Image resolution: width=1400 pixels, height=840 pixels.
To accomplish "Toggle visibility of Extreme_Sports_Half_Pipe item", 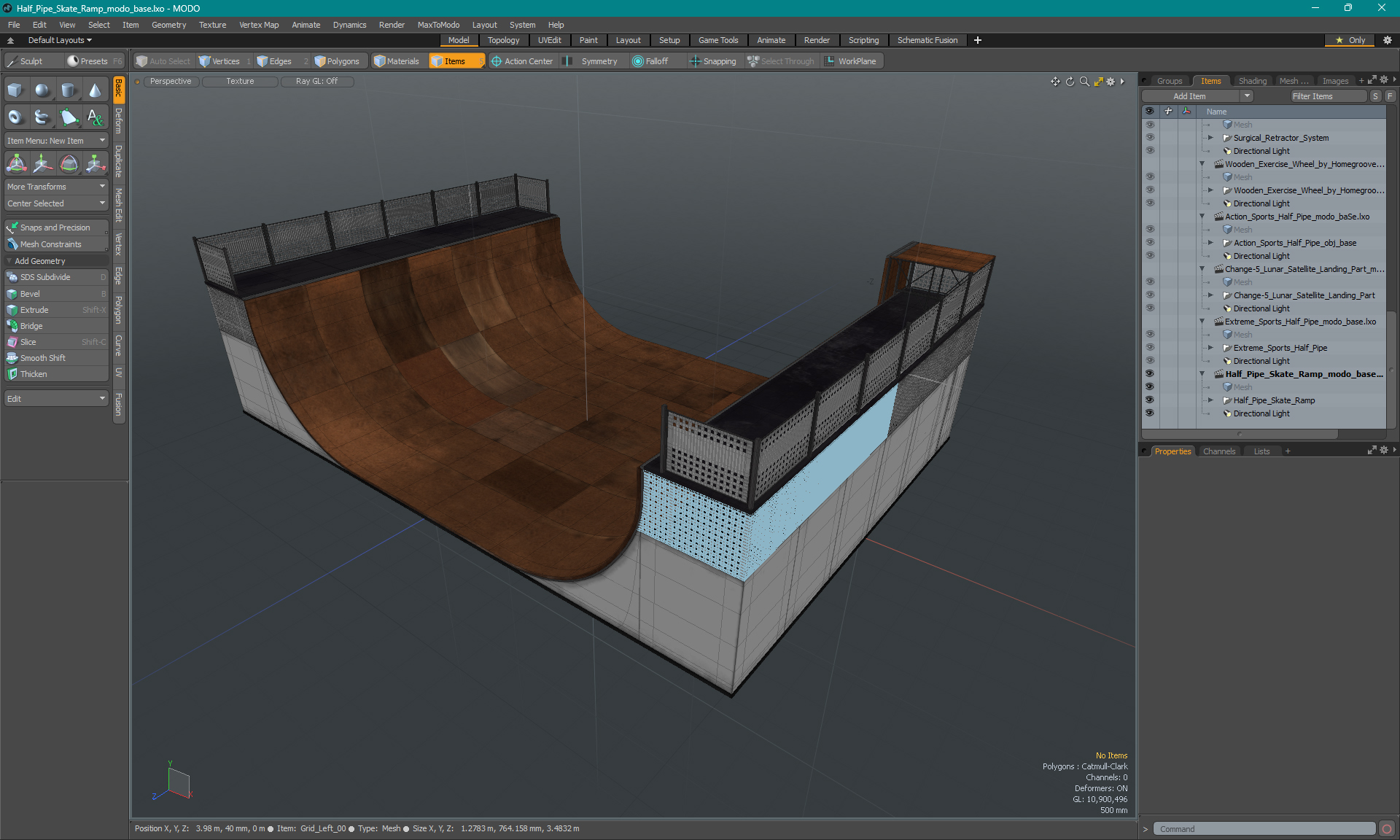I will 1150,348.
